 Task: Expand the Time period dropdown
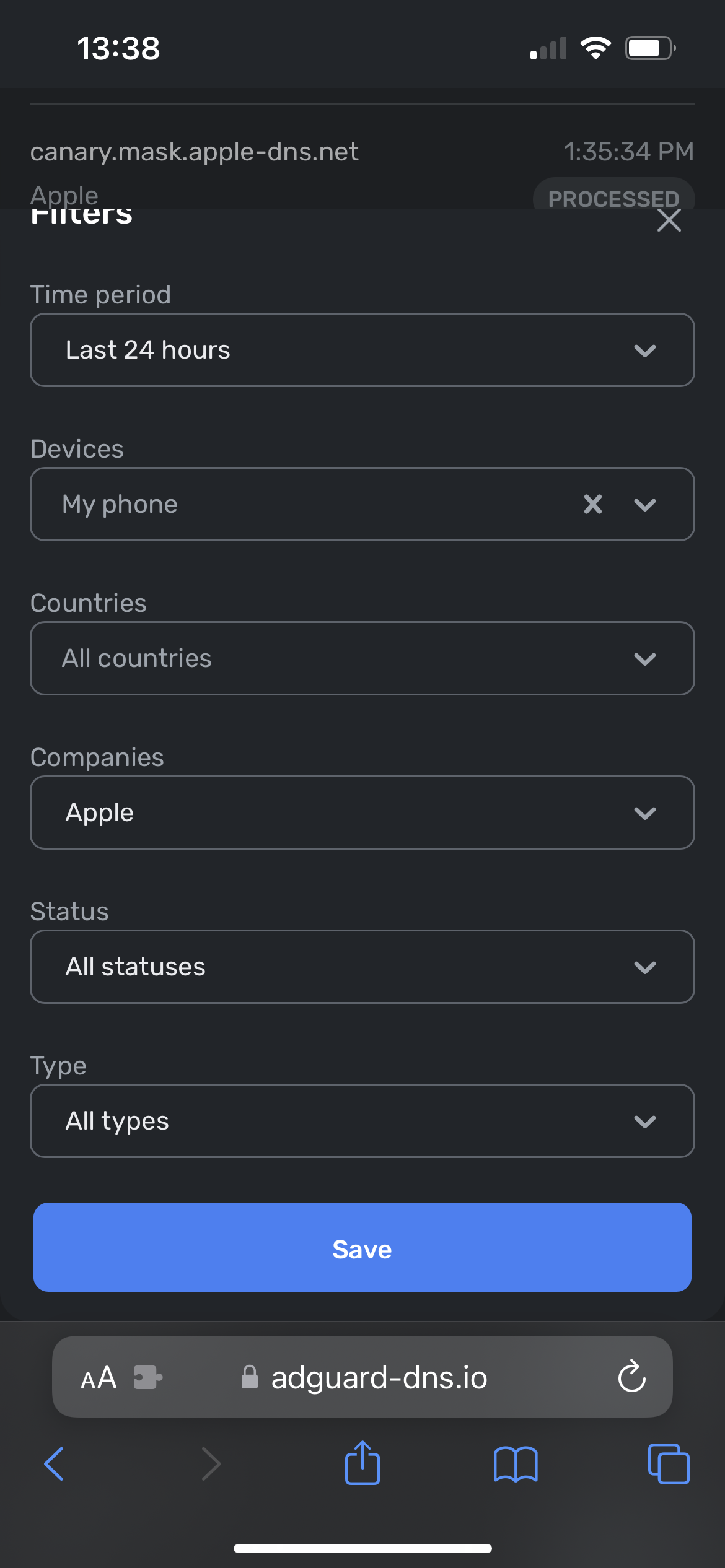click(x=362, y=350)
